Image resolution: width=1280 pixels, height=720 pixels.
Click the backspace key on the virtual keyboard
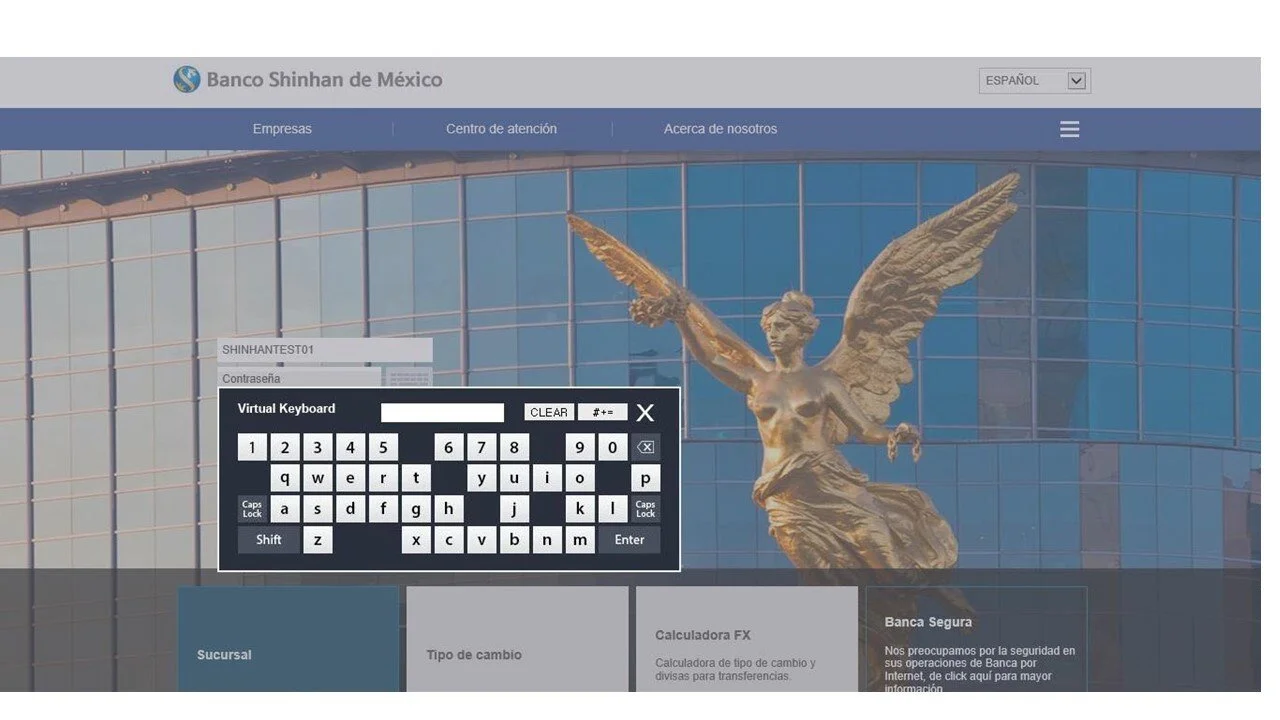point(646,448)
